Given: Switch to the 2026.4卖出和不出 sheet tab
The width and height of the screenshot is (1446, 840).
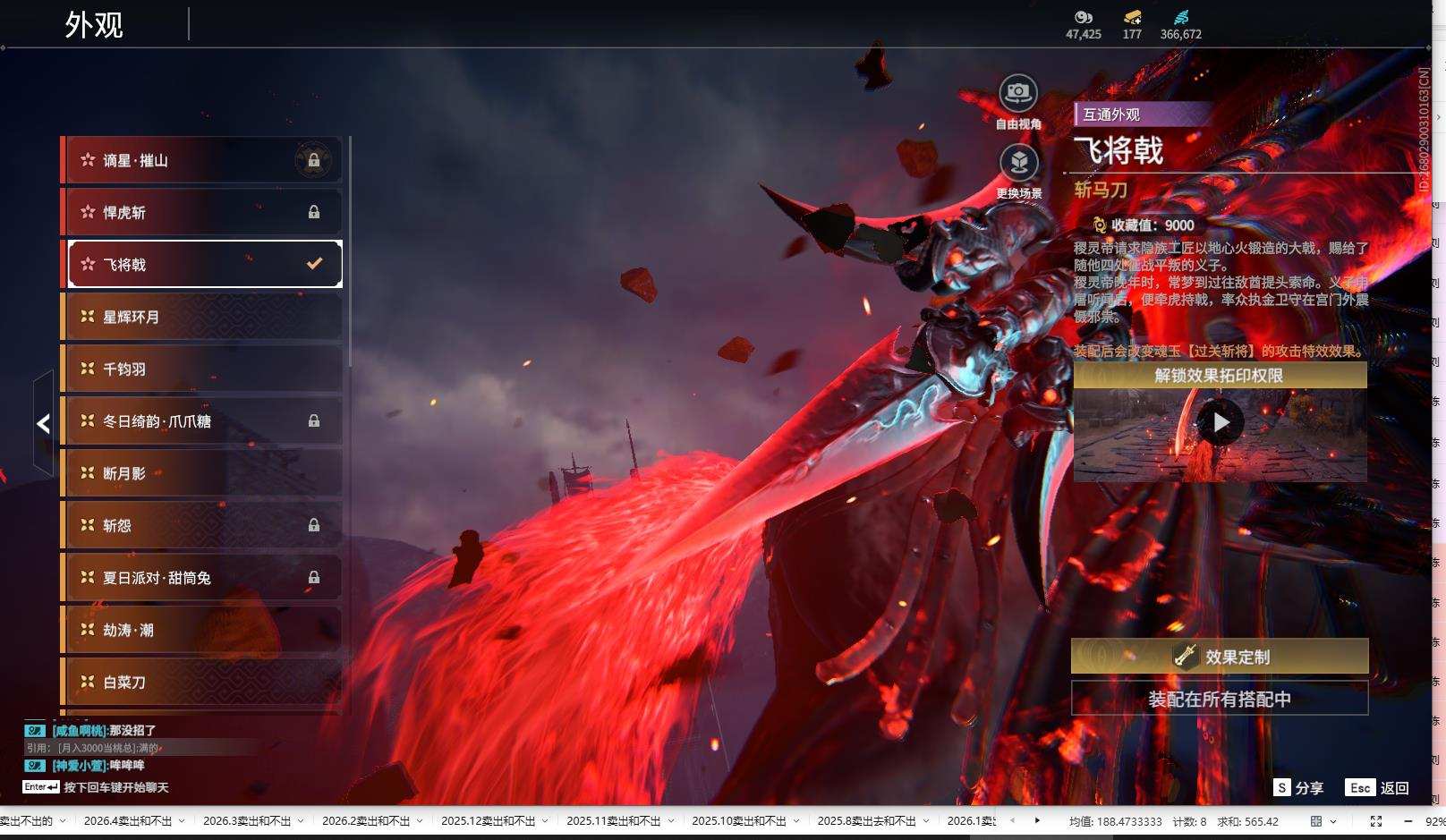Looking at the screenshot, I should (128, 821).
